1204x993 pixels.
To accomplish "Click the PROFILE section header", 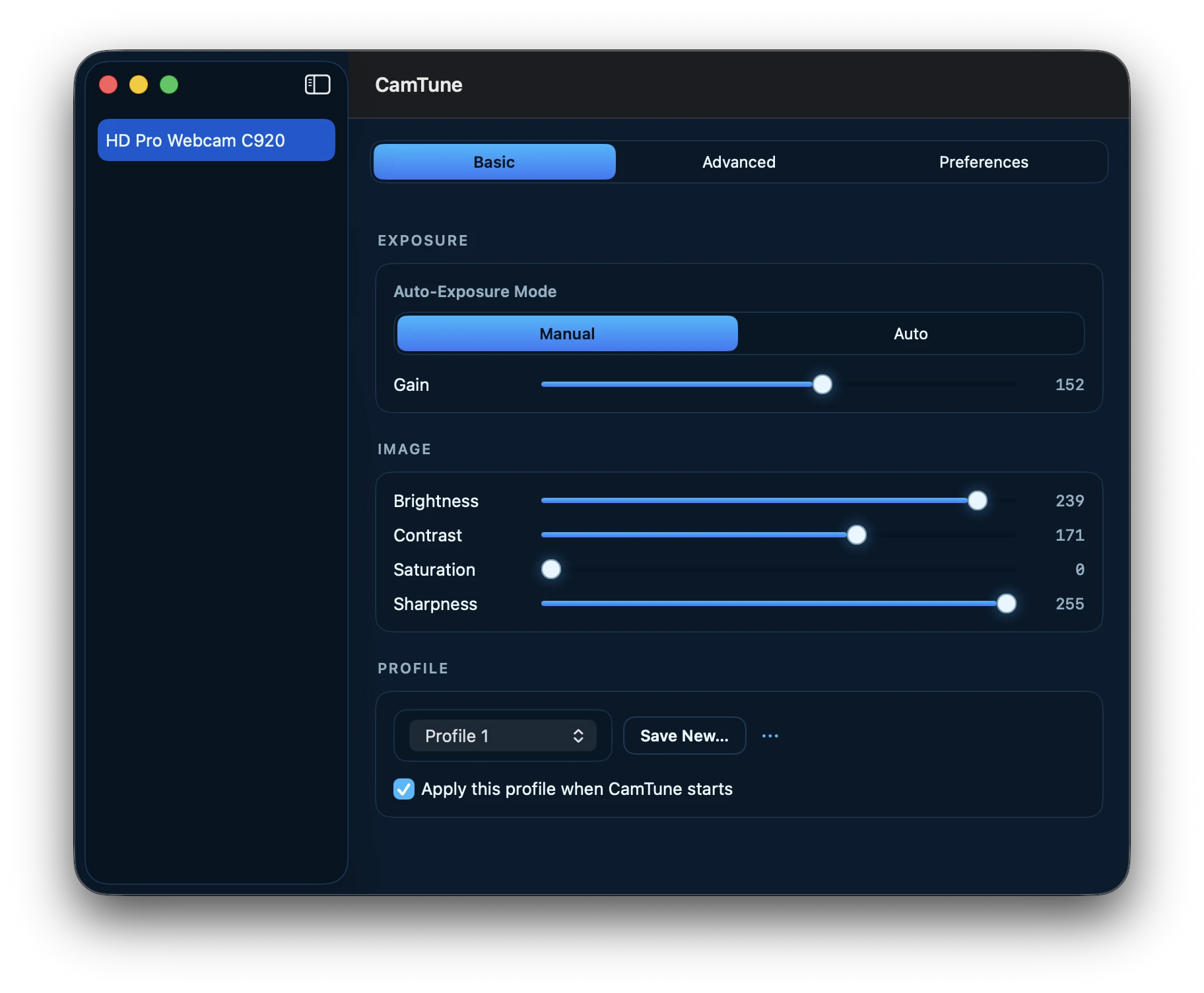I will tap(413, 668).
